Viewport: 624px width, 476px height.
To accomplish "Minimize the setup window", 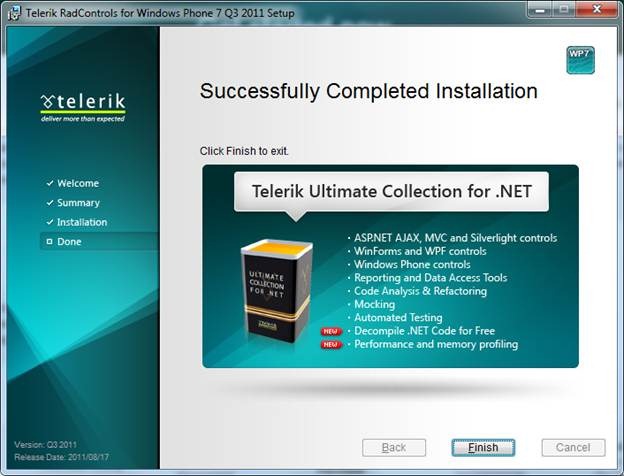I will [x=539, y=11].
